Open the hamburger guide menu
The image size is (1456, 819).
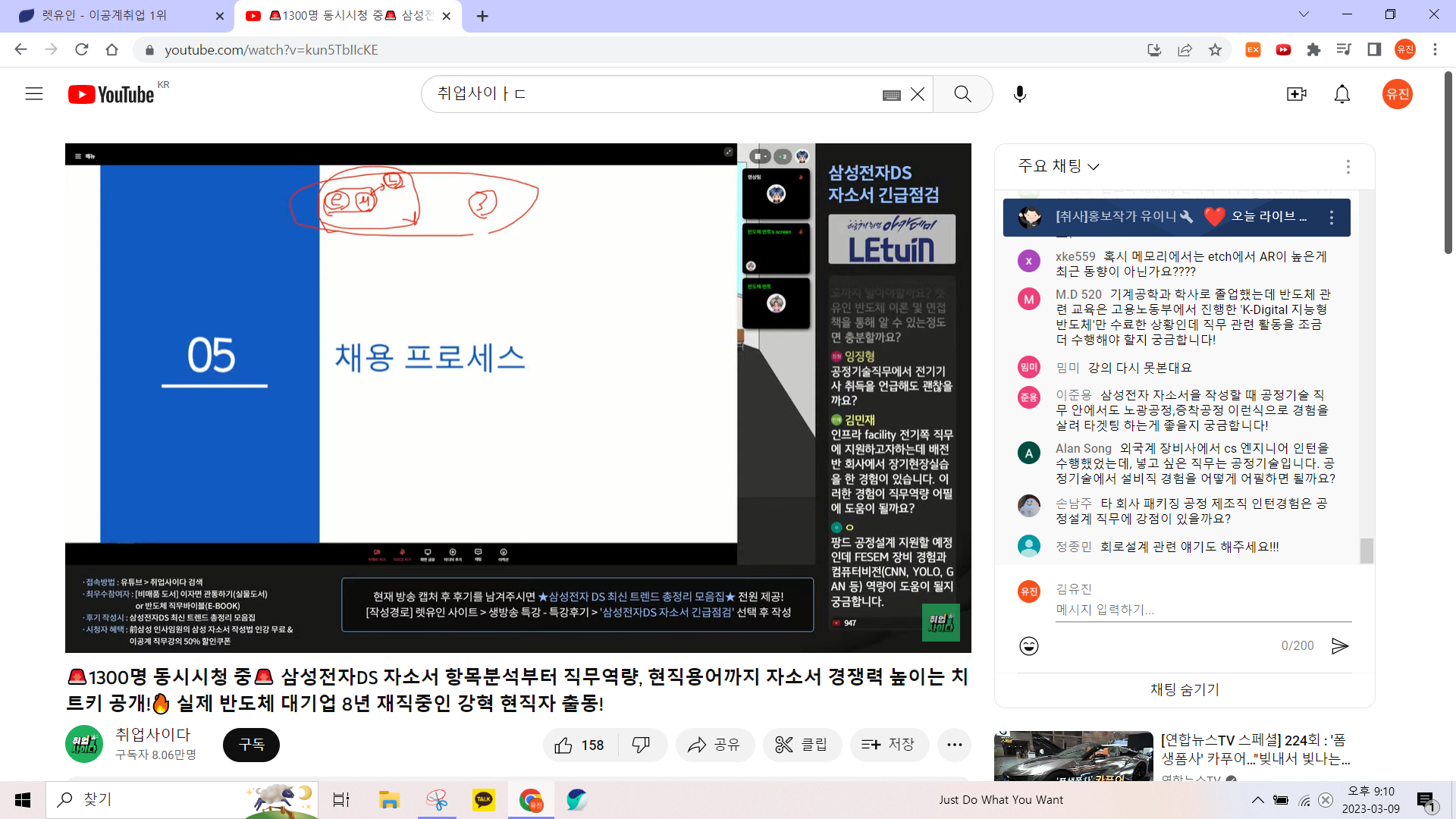[34, 94]
